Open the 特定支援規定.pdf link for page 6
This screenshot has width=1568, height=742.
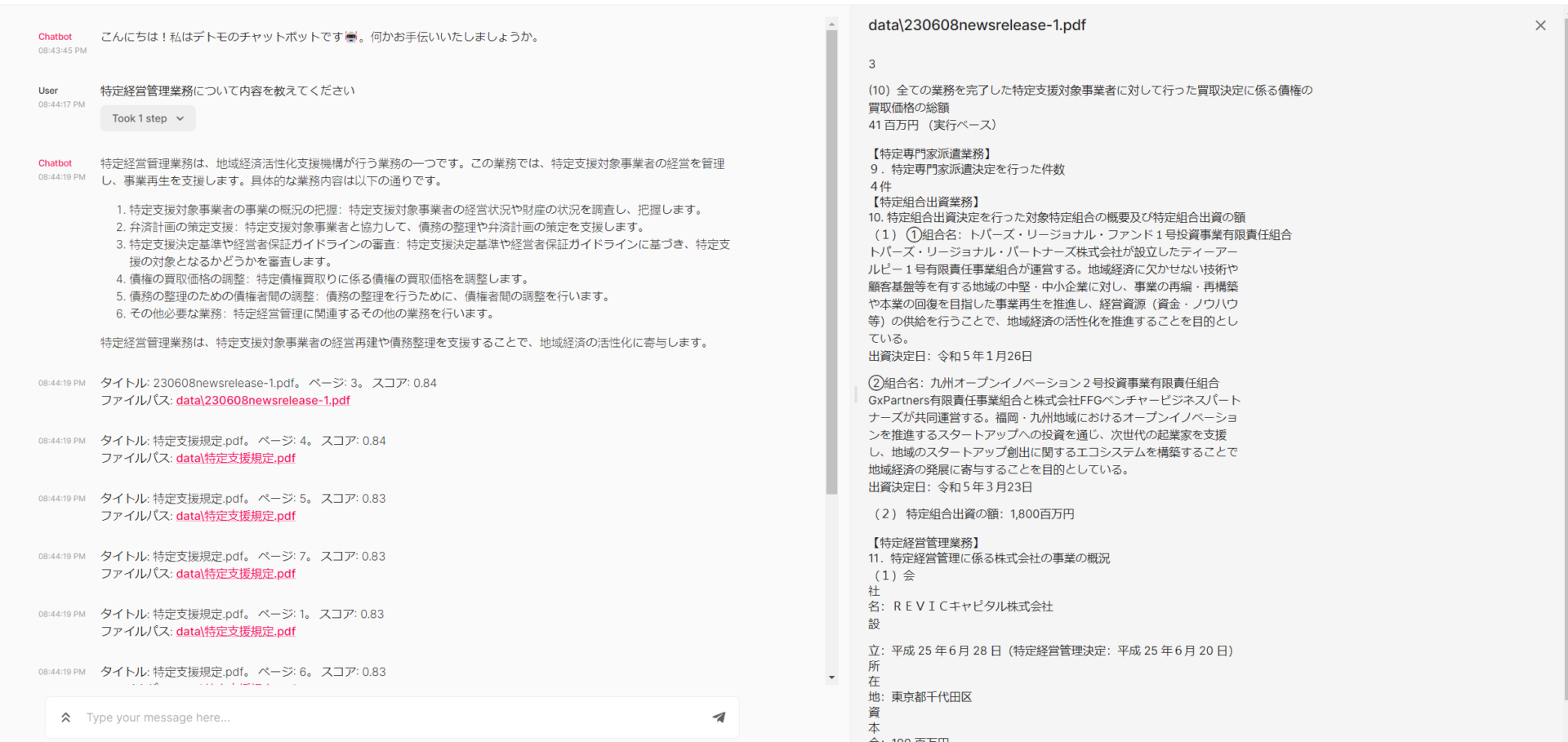point(235,688)
